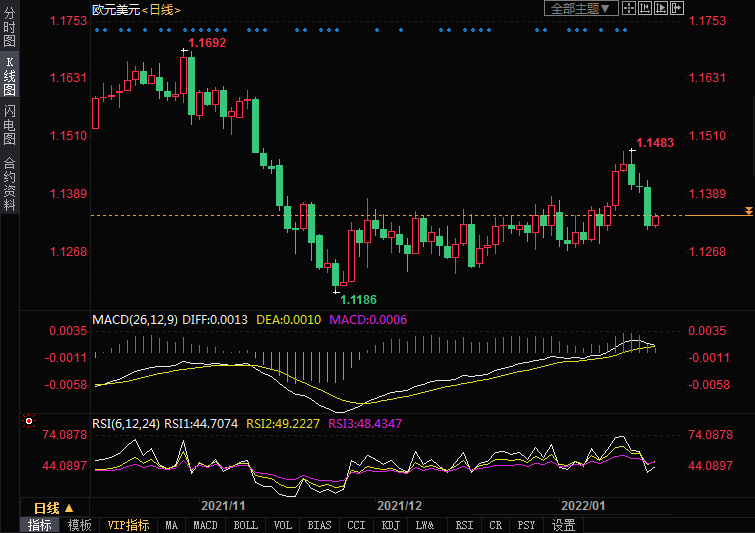This screenshot has width=755, height=533.
Task: Toggle the MACD indicator button
Action: coord(205,525)
